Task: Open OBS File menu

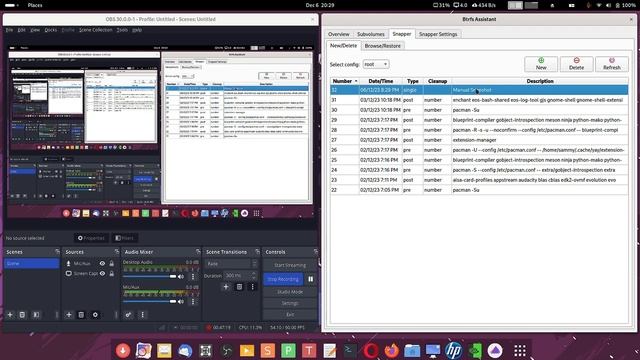Action: 9,30
